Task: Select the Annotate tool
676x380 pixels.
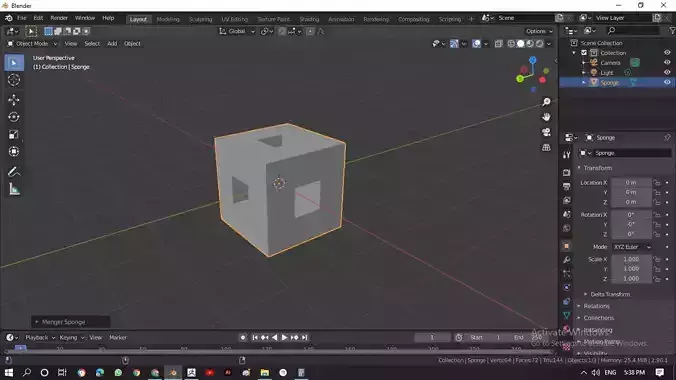Action: (x=14, y=172)
